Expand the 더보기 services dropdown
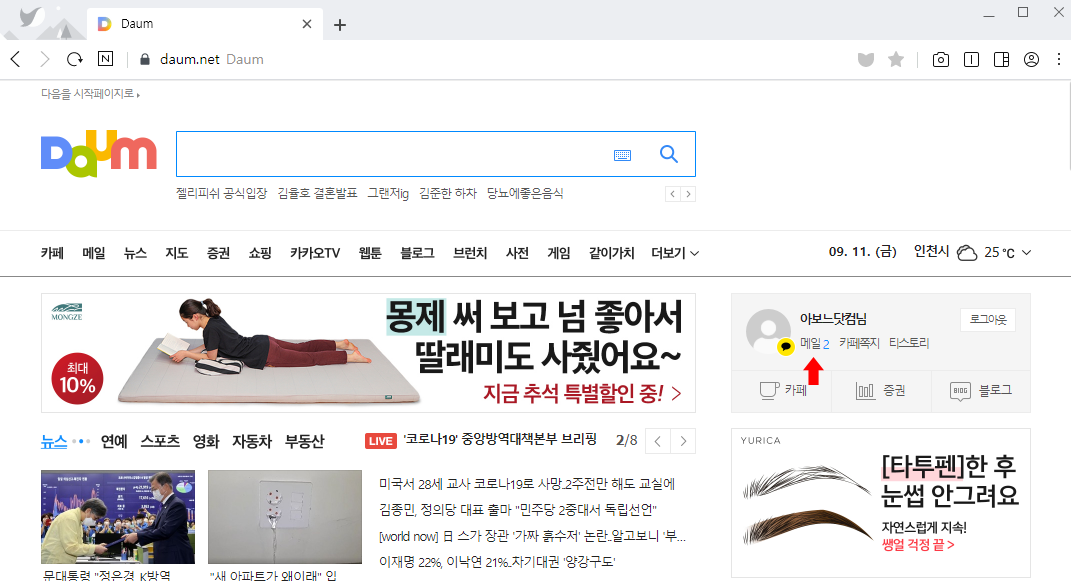Screen dimensions: 1071x581 675,253
